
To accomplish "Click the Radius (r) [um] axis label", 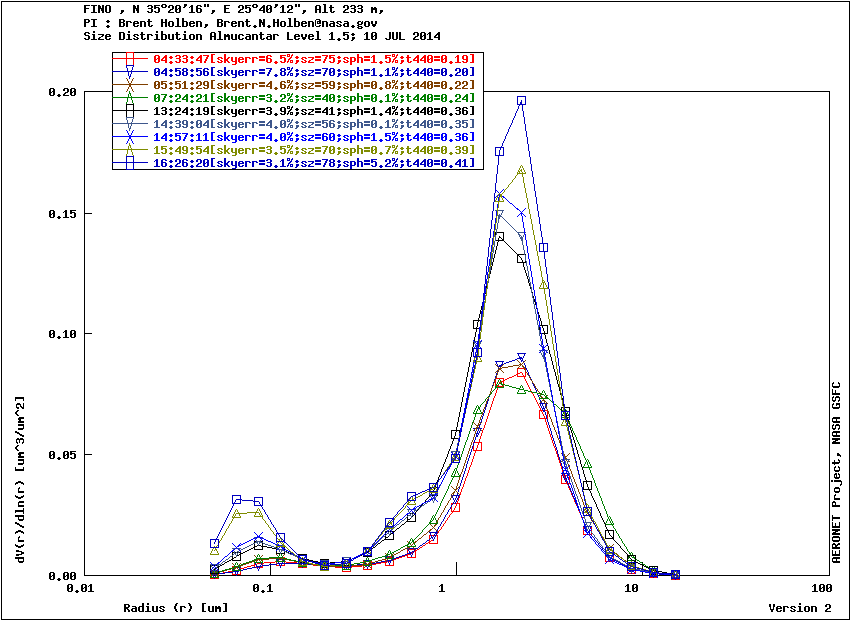I will pos(175,608).
